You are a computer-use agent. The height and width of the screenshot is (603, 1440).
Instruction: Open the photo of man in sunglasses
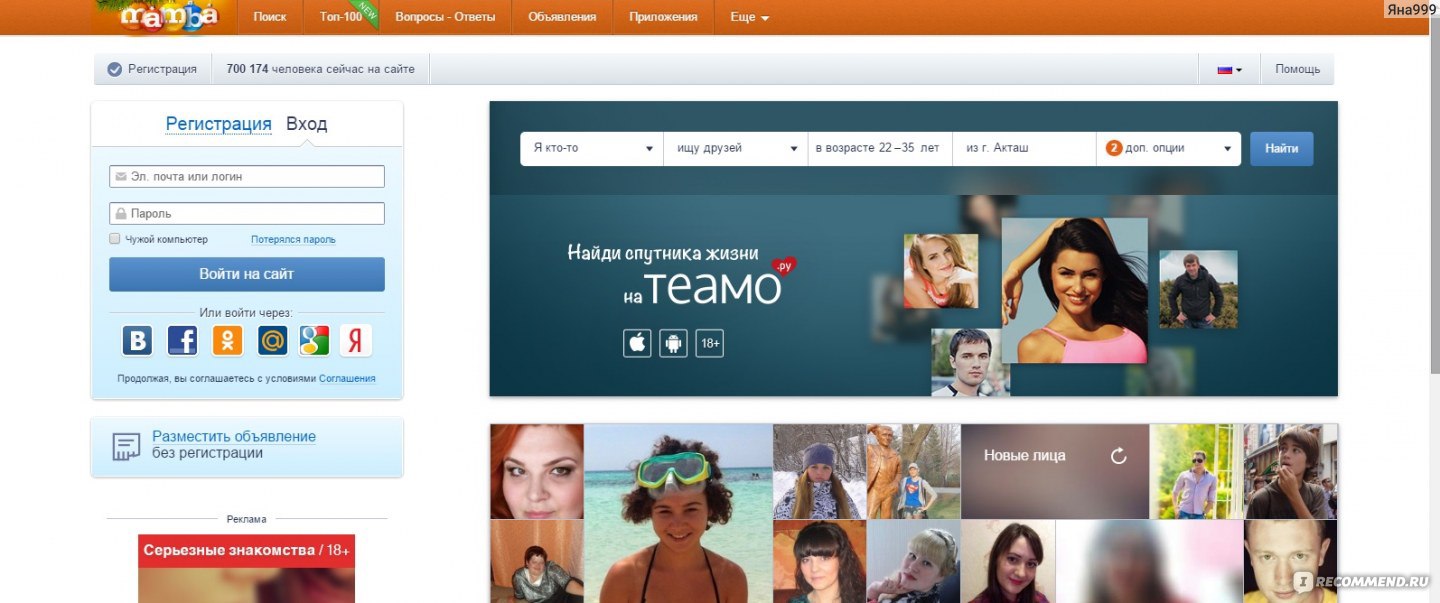tap(1196, 471)
